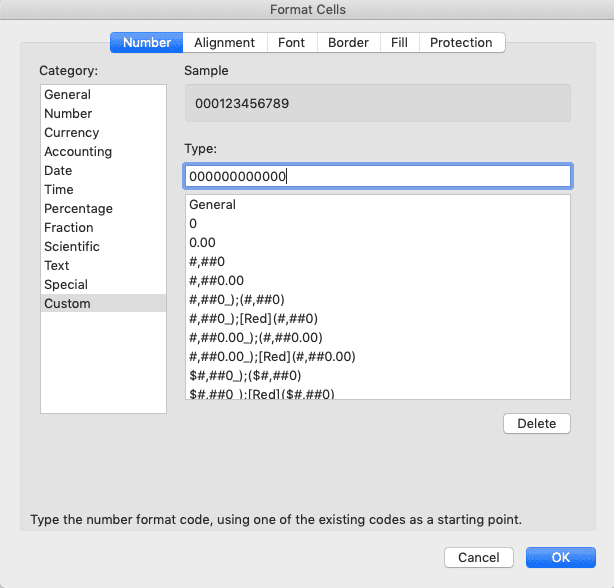Choose the Time category
The width and height of the screenshot is (614, 588).
[x=103, y=189]
